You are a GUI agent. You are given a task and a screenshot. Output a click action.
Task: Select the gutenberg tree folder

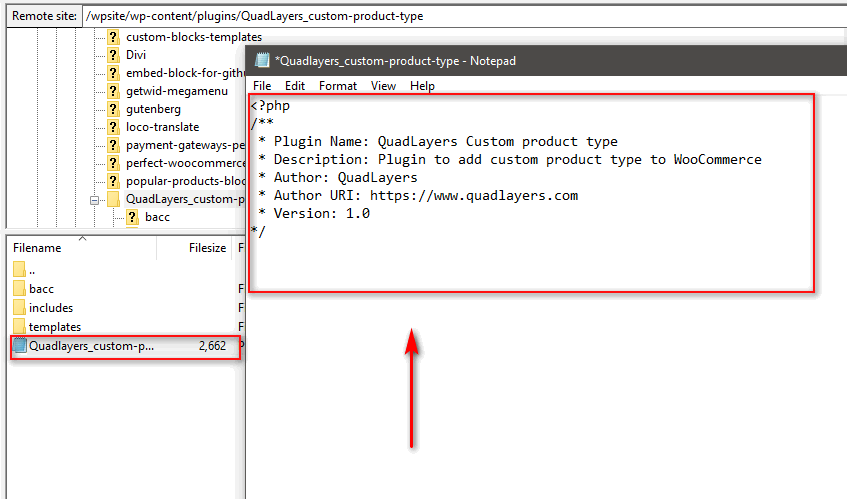[x=153, y=109]
